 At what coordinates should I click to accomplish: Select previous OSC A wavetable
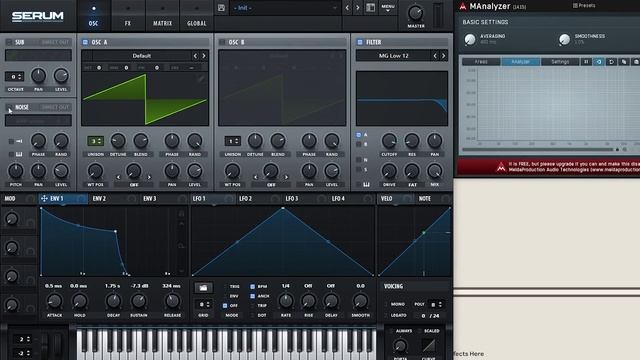(195, 56)
